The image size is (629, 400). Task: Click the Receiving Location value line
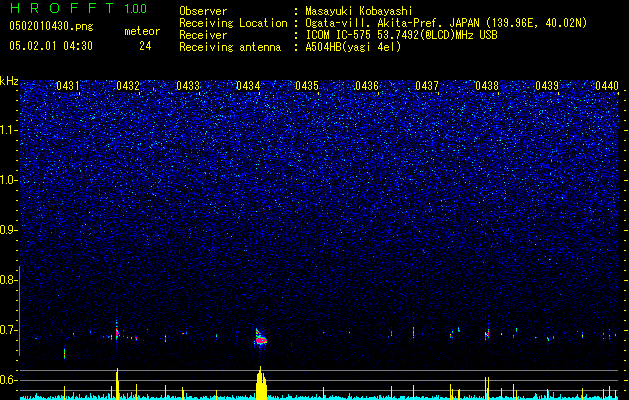tap(446, 23)
